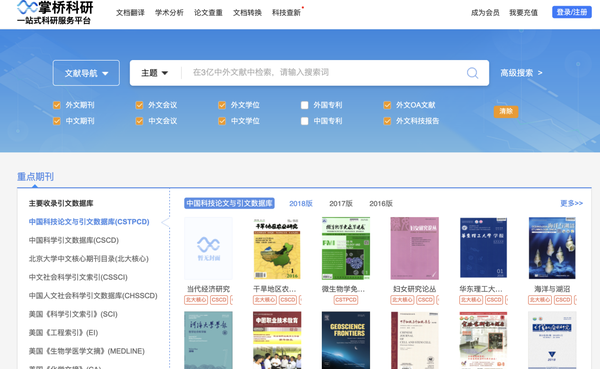Select 美国《生物学医学文摘》(MEDLINE)
This screenshot has height=369, width=600.
point(86,351)
